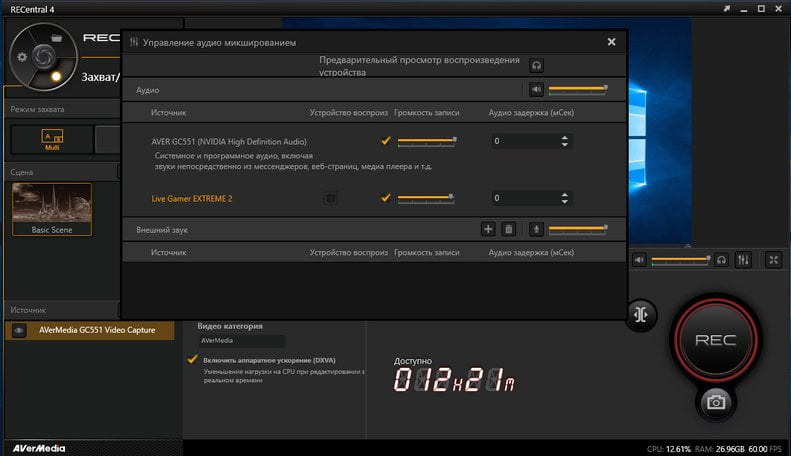Take snapshot with camera button
The height and width of the screenshot is (456, 791).
[x=715, y=402]
